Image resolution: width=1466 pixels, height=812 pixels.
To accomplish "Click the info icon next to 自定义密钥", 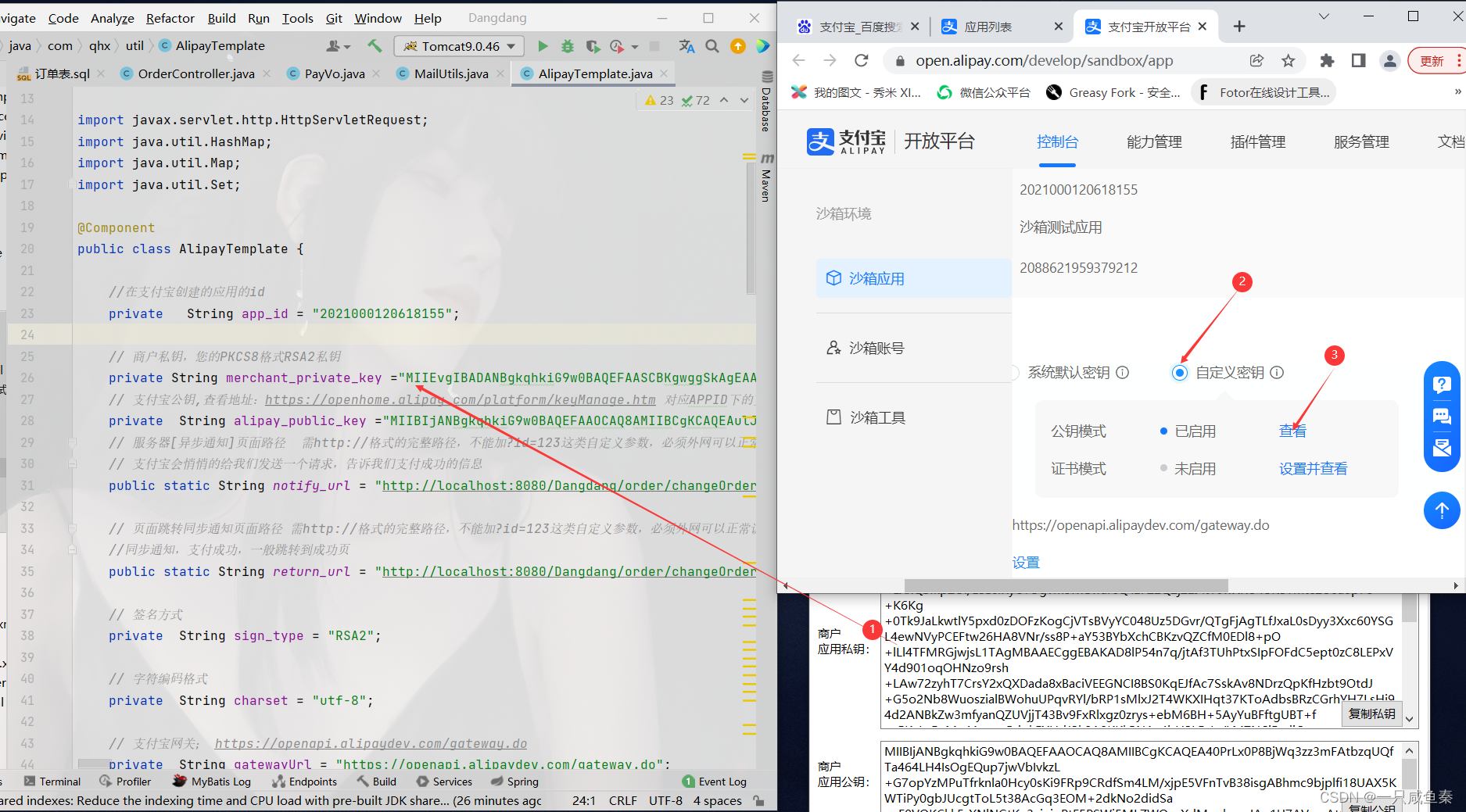I will (x=1277, y=373).
